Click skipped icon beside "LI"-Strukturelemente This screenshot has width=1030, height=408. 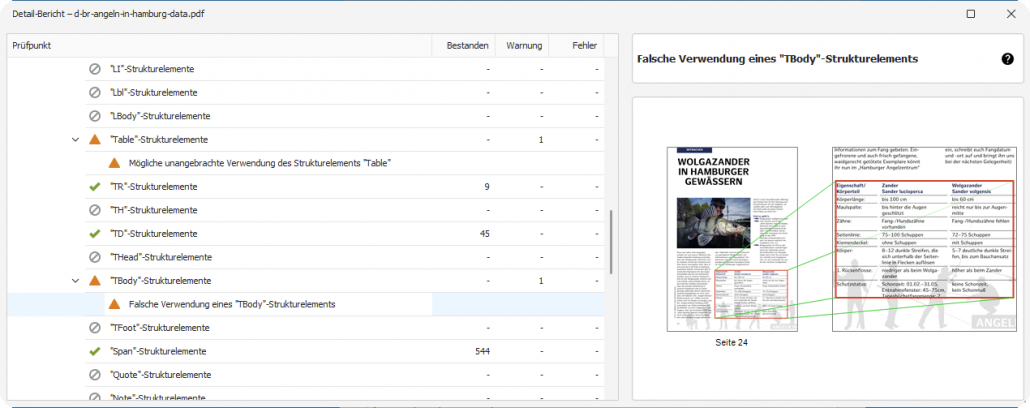pyautogui.click(x=95, y=69)
